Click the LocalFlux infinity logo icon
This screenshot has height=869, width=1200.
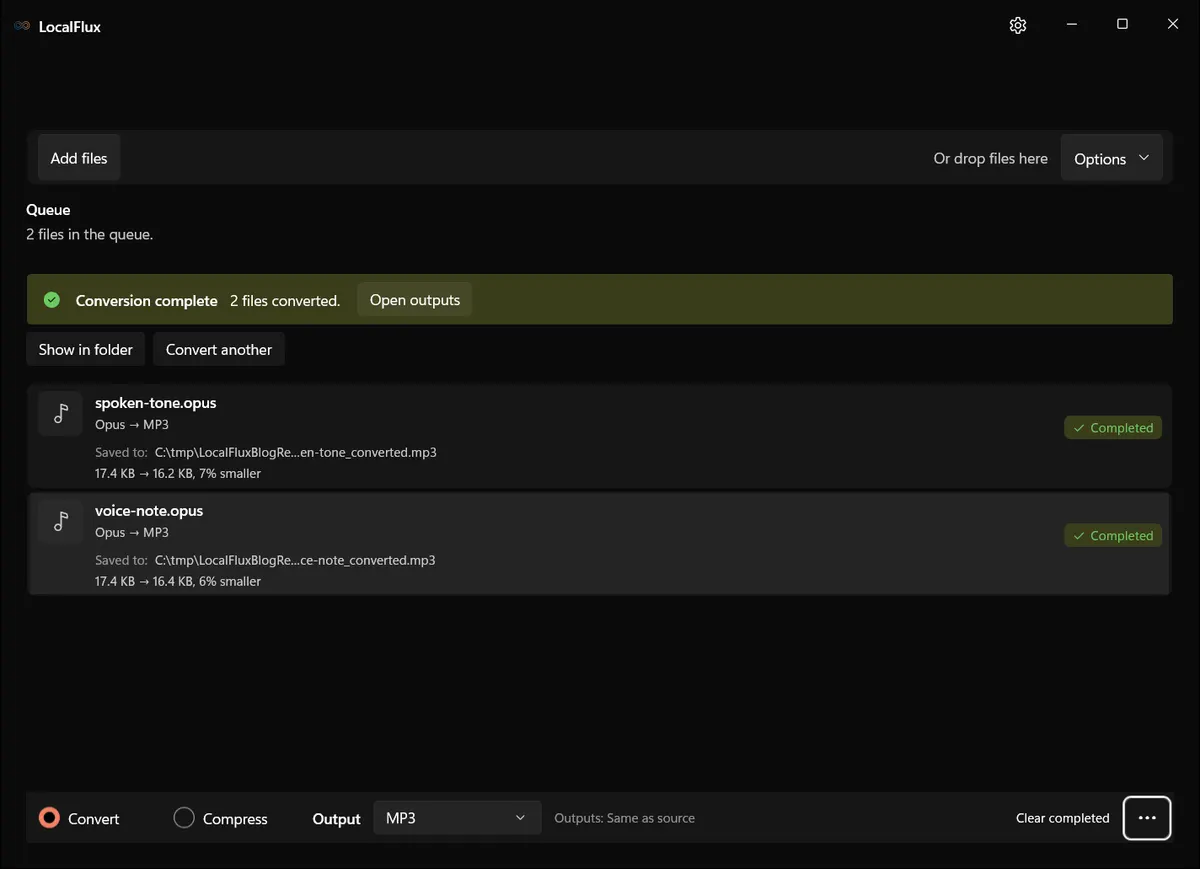click(x=22, y=27)
